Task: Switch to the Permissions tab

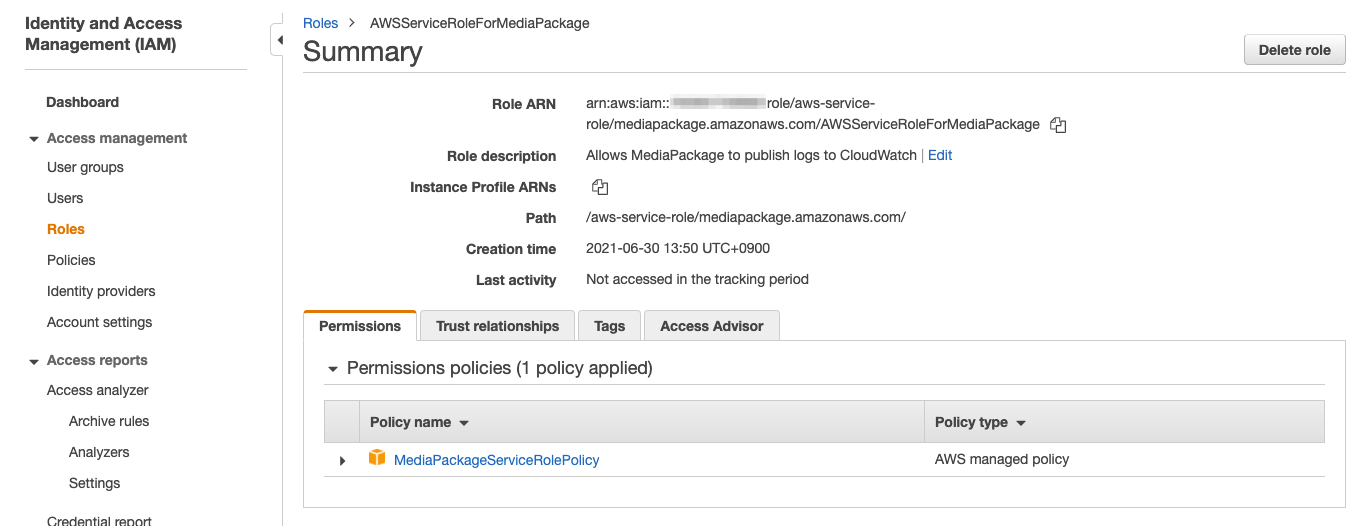Action: tap(360, 326)
